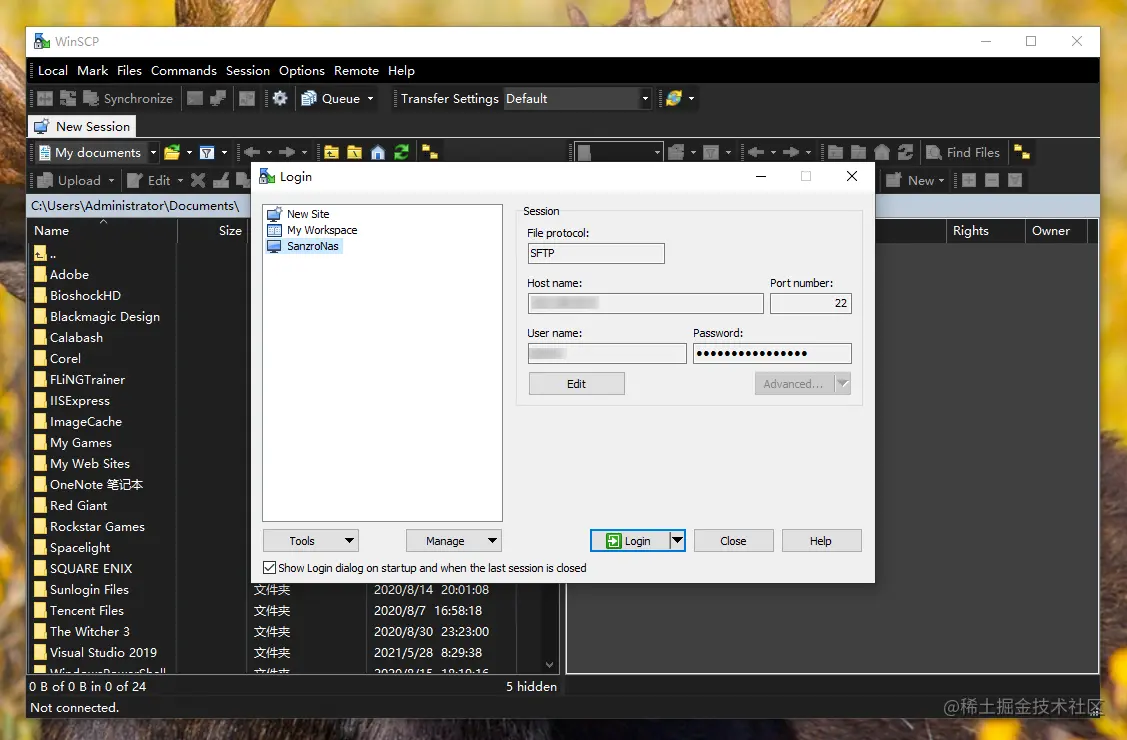This screenshot has width=1127, height=740.
Task: Click the Refresh icon in the local panel
Action: 402,152
